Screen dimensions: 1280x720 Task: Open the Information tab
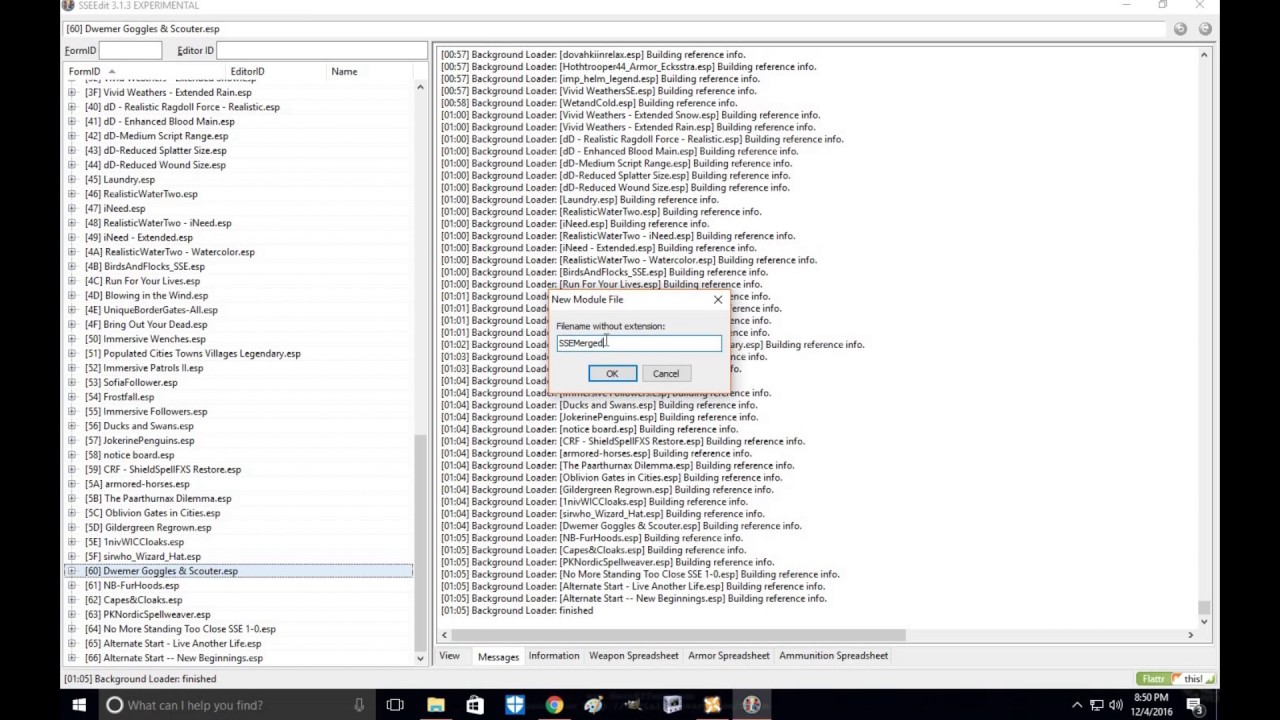point(554,656)
